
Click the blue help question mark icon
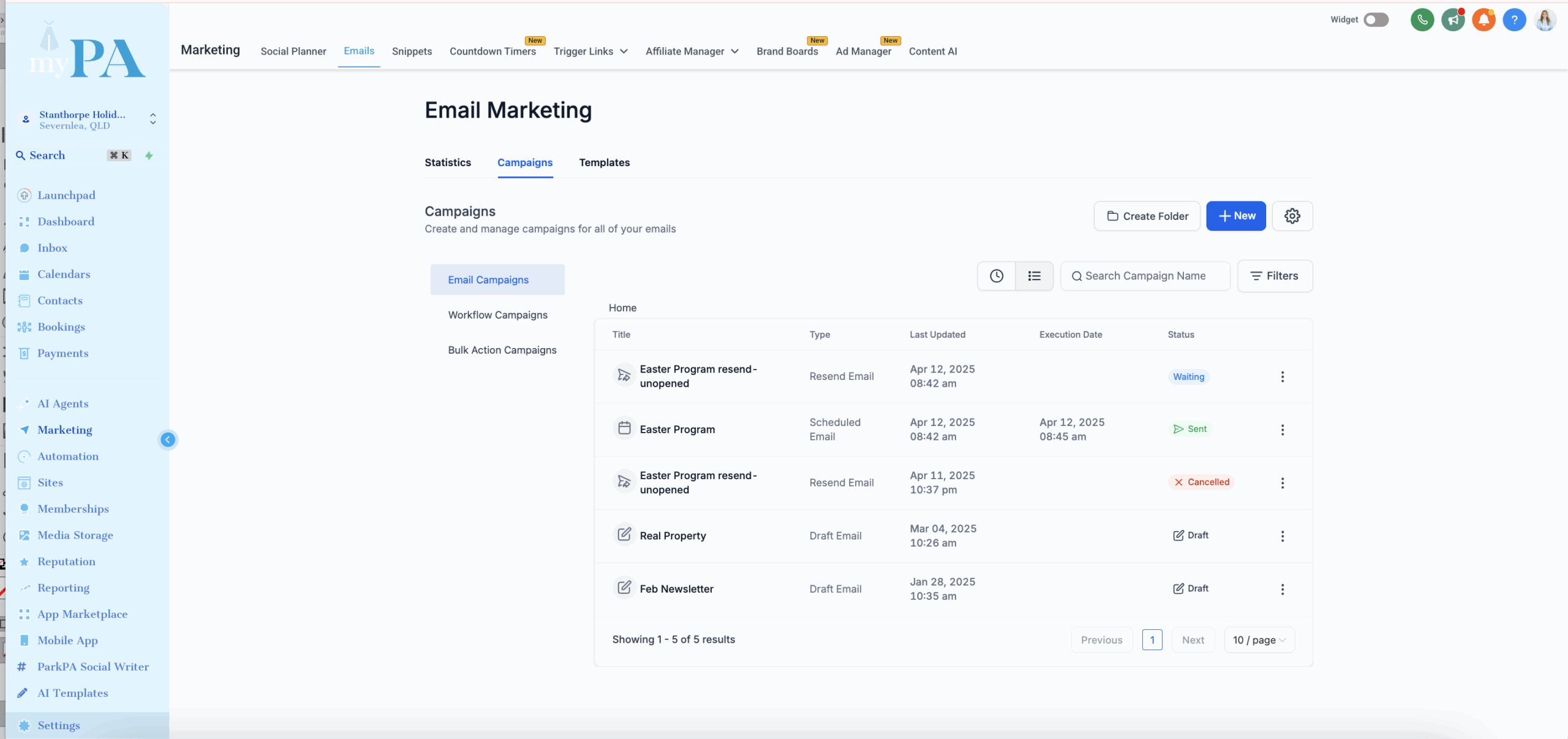coord(1514,20)
